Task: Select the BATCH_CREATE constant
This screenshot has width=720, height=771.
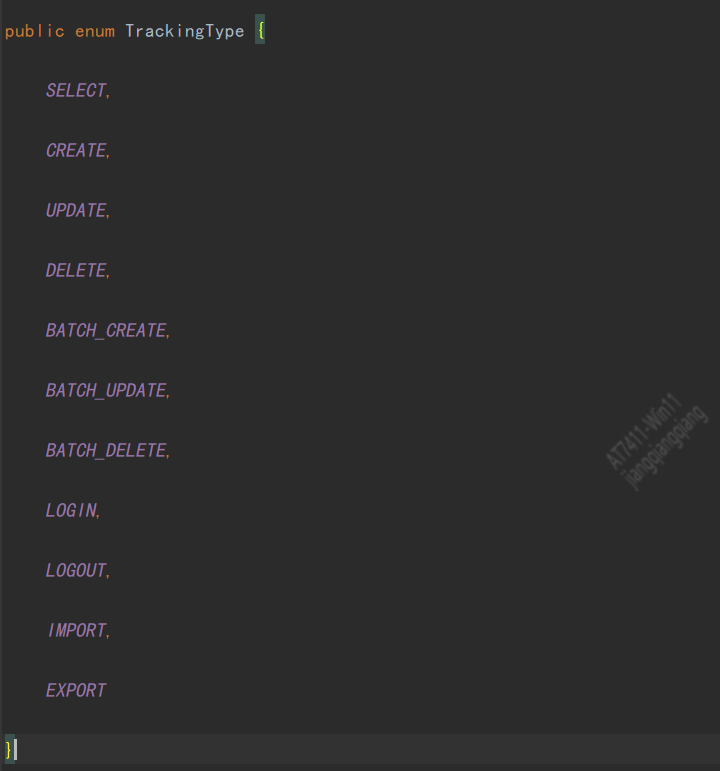Action: 105,331
